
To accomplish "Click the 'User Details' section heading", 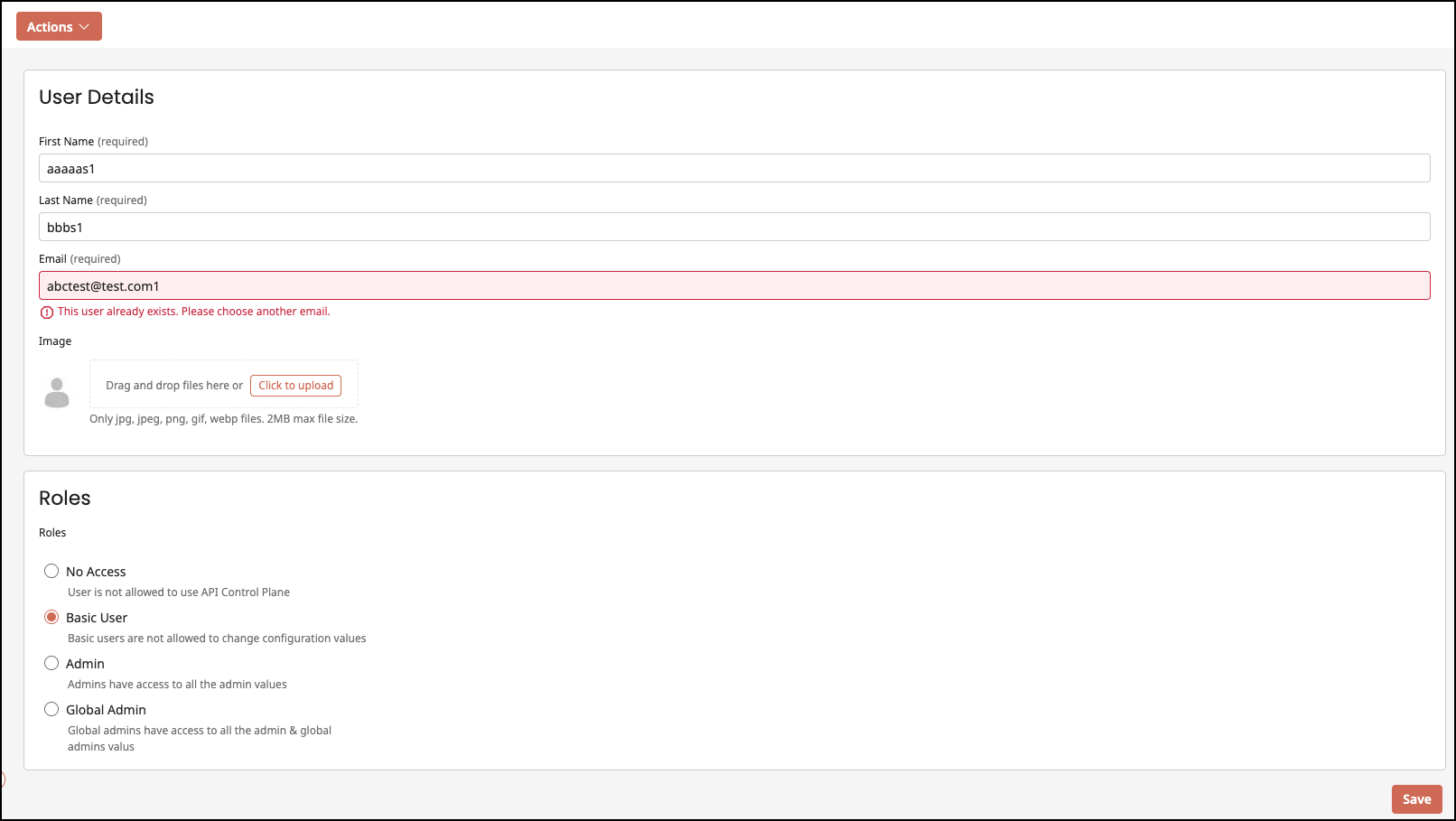I will (97, 98).
